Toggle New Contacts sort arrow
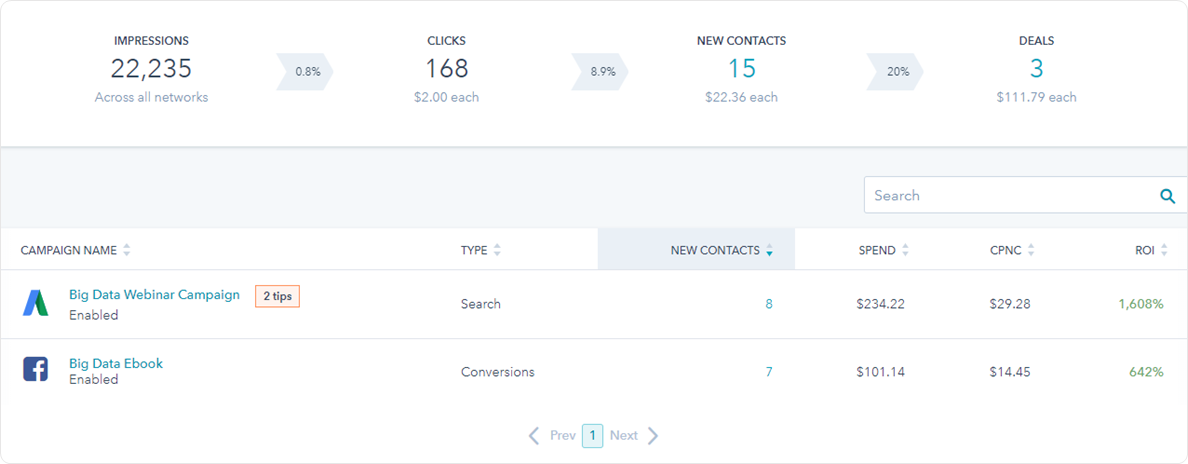1188x464 pixels. click(769, 250)
